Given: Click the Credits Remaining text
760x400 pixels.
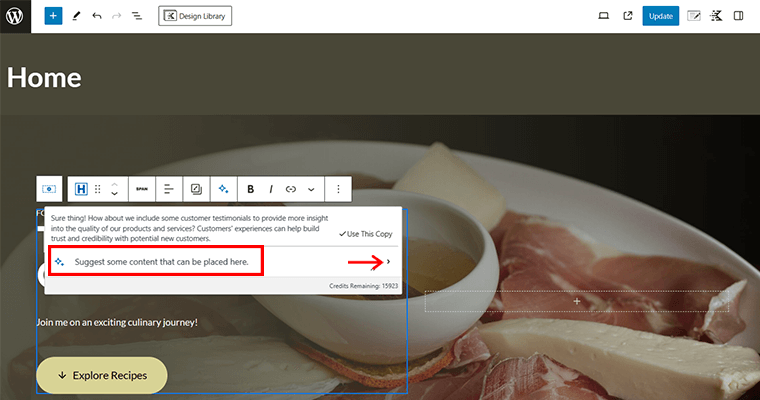Looking at the screenshot, I should pyautogui.click(x=364, y=286).
